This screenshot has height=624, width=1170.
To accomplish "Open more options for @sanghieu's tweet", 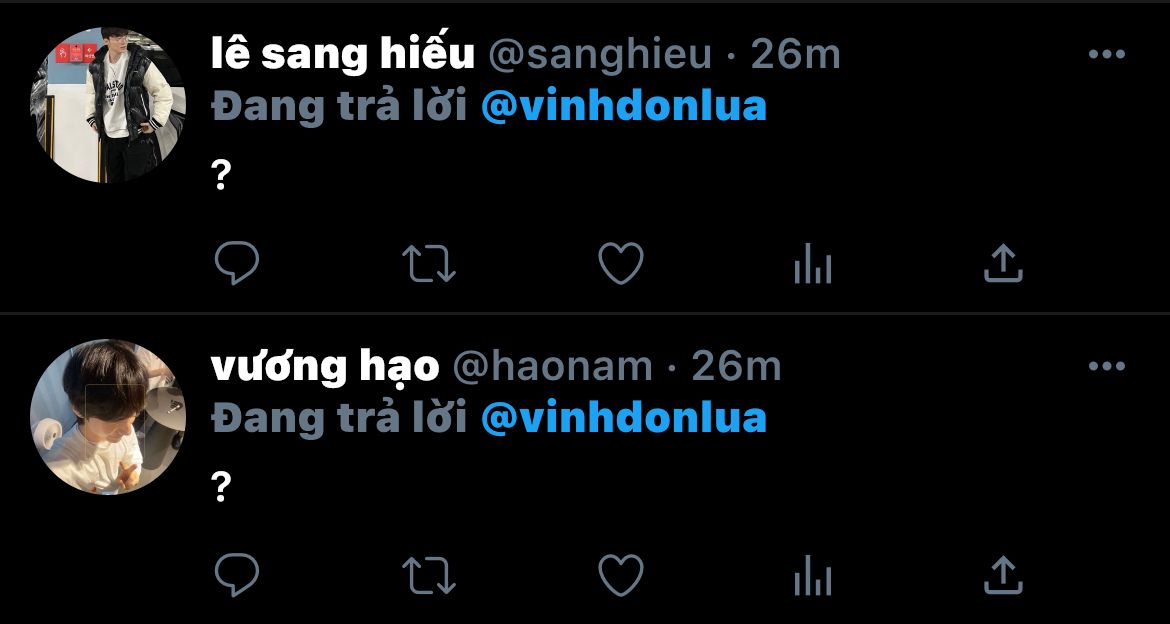I will [x=1107, y=54].
